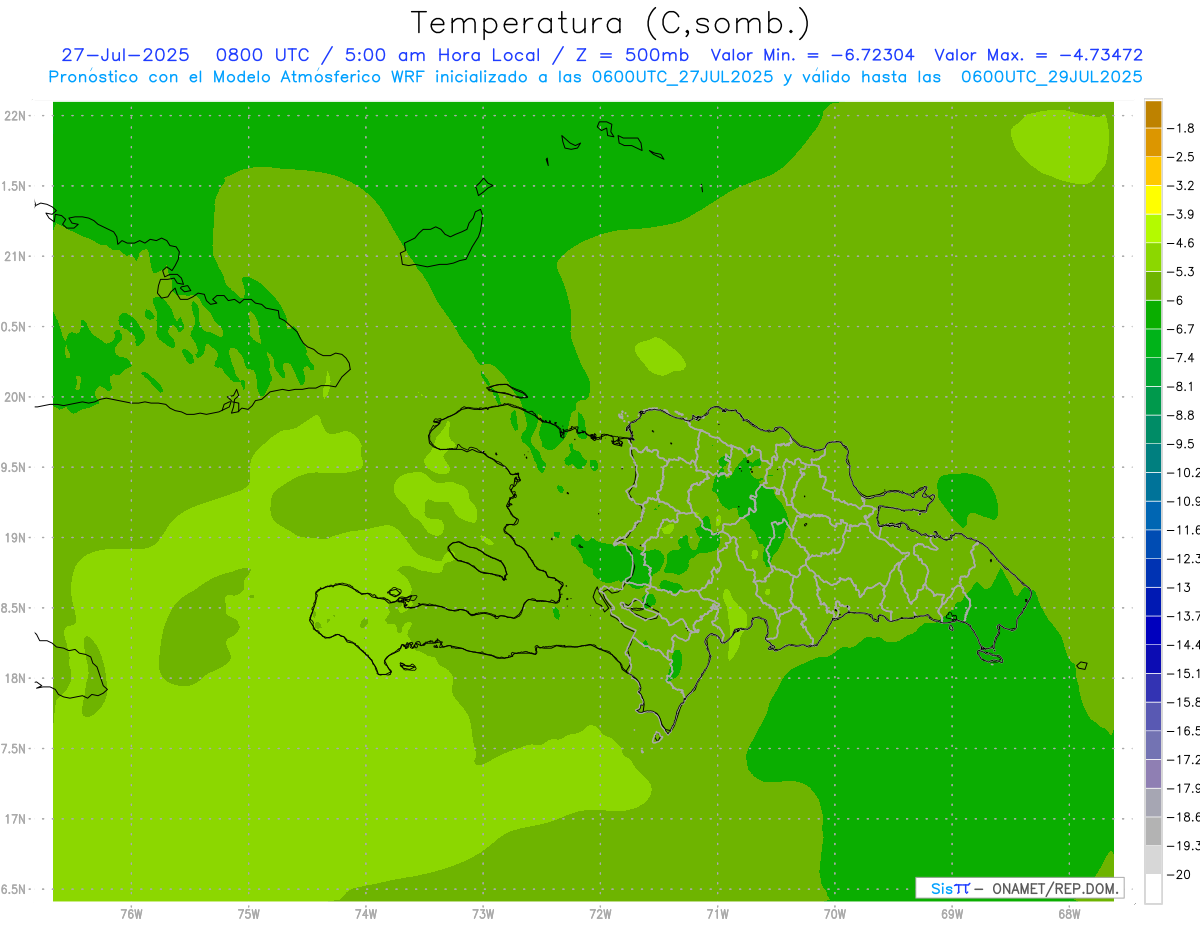The height and width of the screenshot is (927, 1200).
Task: Click the '-3.9' legend value
Action: click(x=1181, y=214)
